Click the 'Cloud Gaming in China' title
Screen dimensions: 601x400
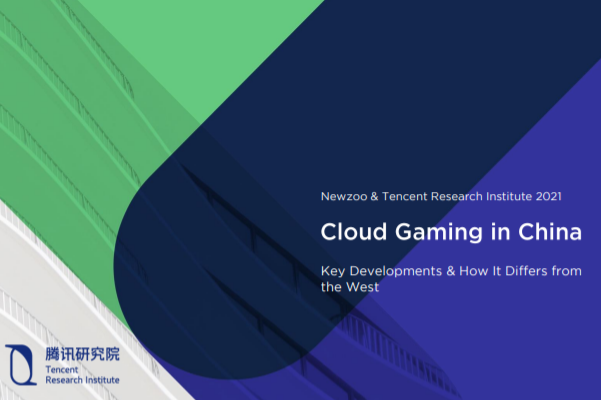pyautogui.click(x=451, y=232)
